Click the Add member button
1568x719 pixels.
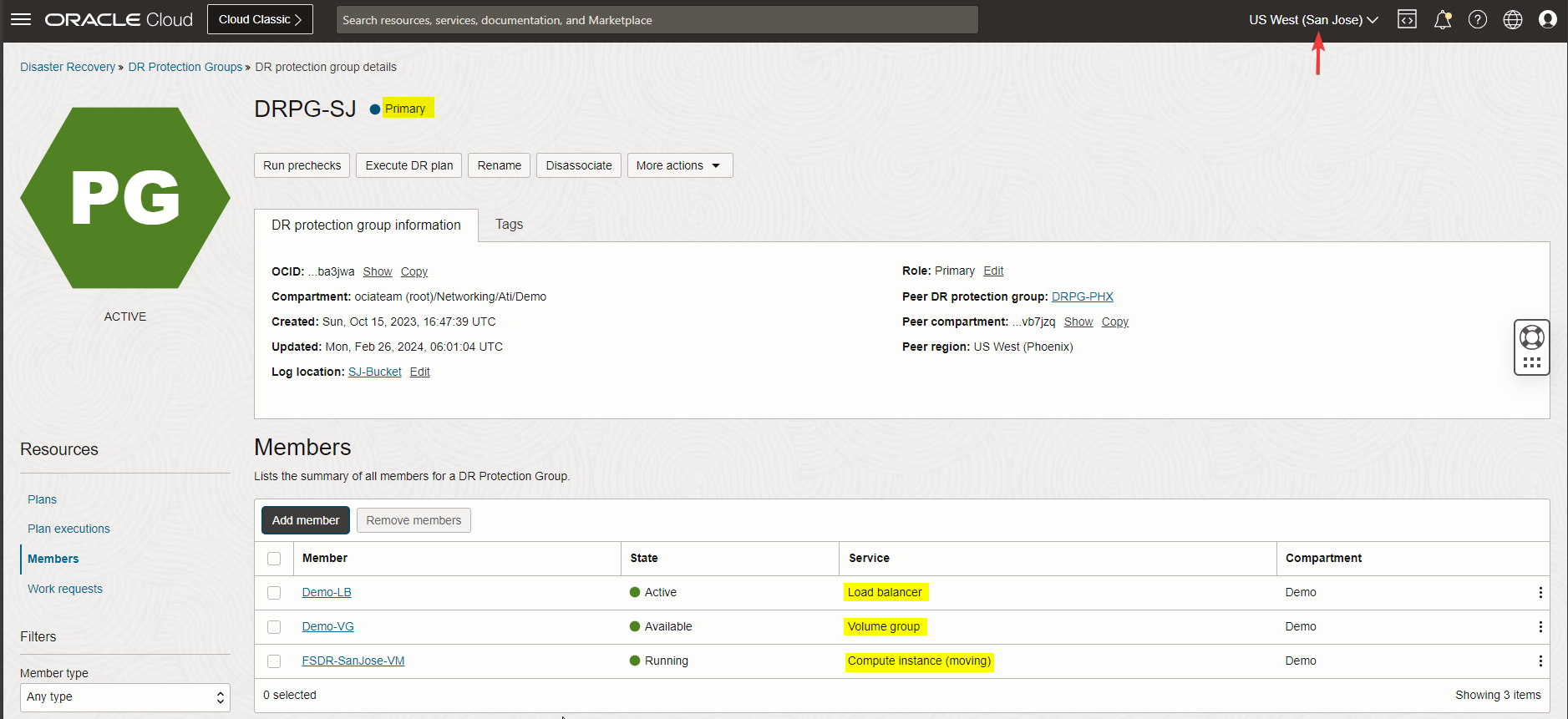[306, 520]
